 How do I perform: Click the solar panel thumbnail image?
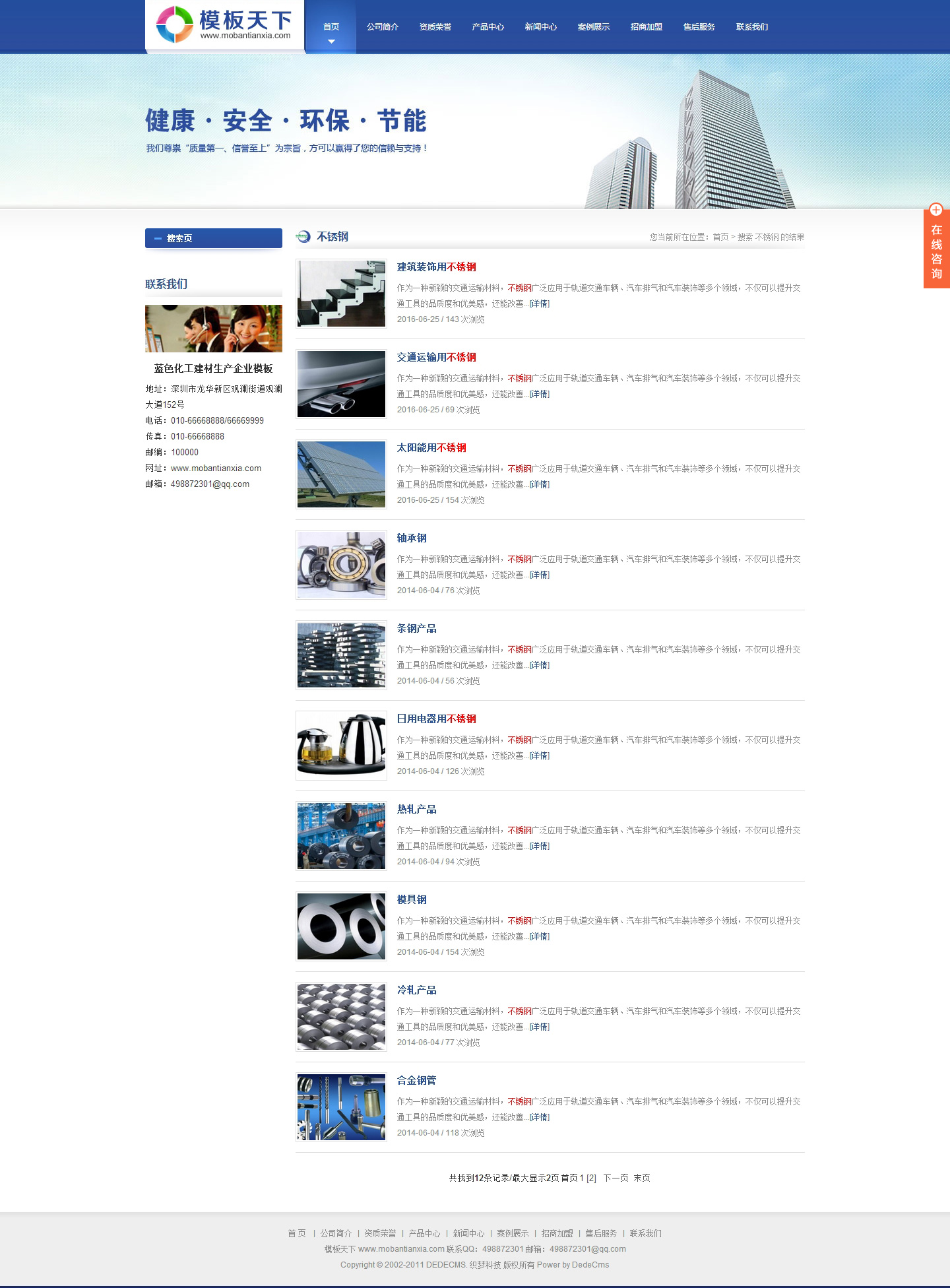341,474
